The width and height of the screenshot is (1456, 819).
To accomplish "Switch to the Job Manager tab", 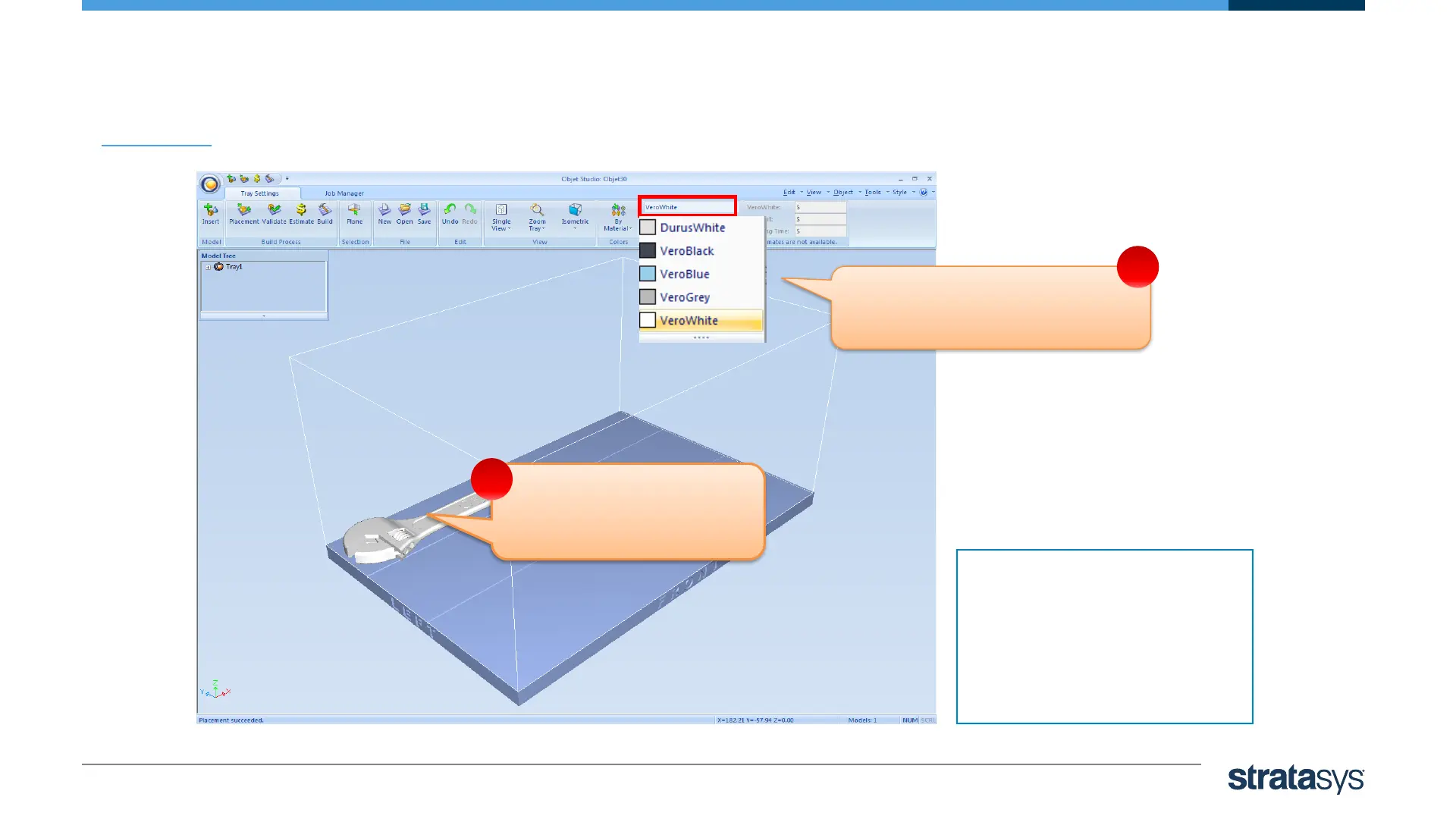I will click(344, 193).
